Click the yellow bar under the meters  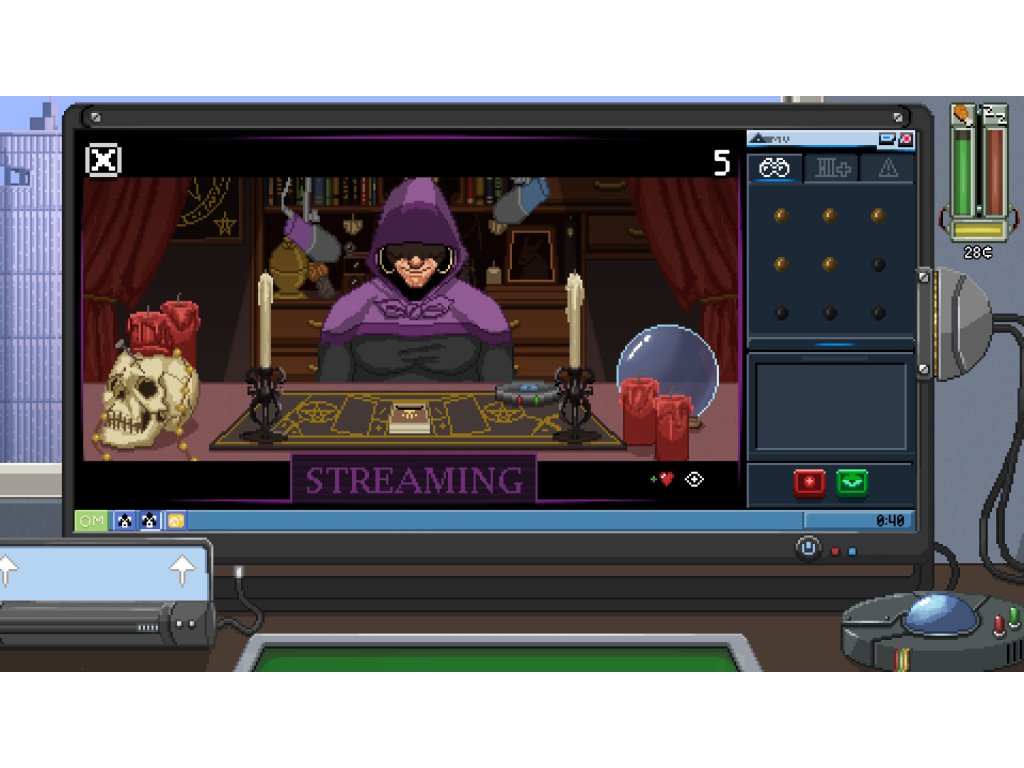(978, 231)
